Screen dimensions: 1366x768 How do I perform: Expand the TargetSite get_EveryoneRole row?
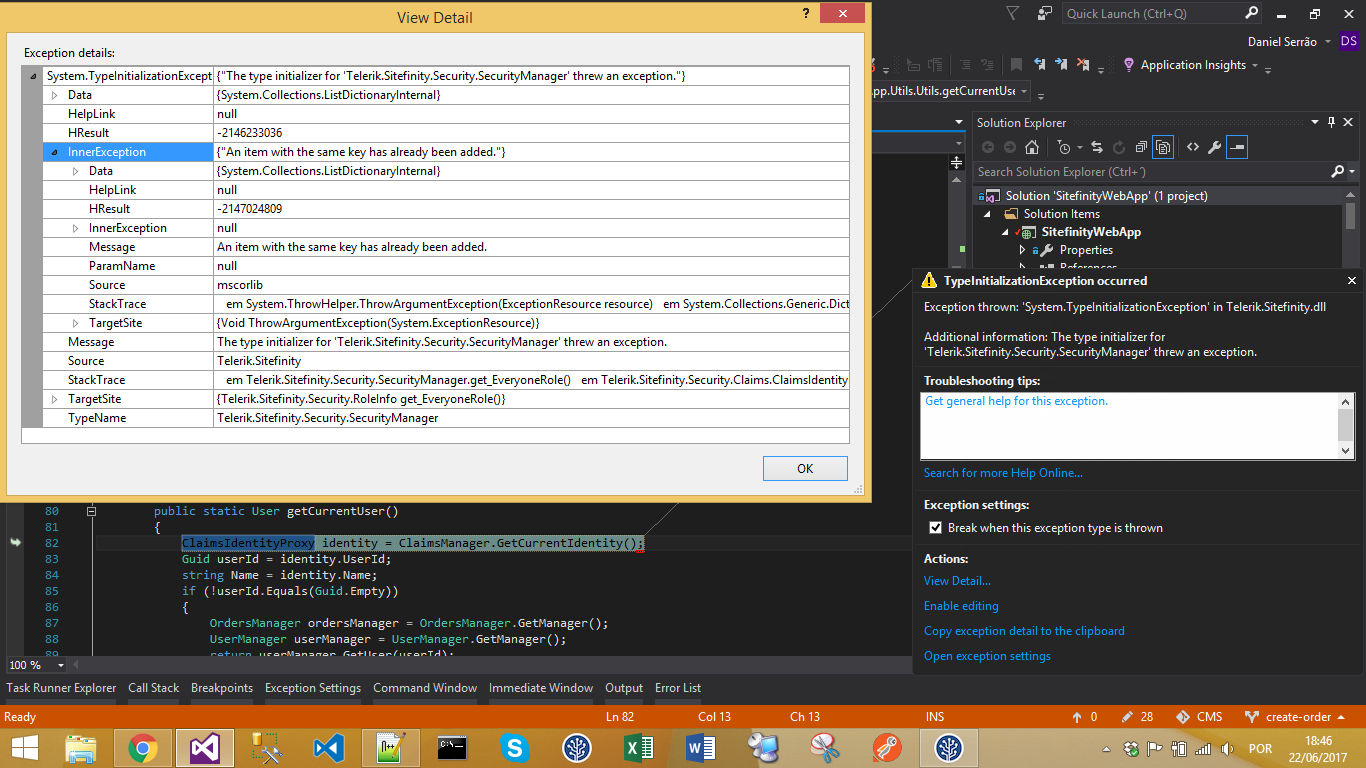[x=54, y=399]
